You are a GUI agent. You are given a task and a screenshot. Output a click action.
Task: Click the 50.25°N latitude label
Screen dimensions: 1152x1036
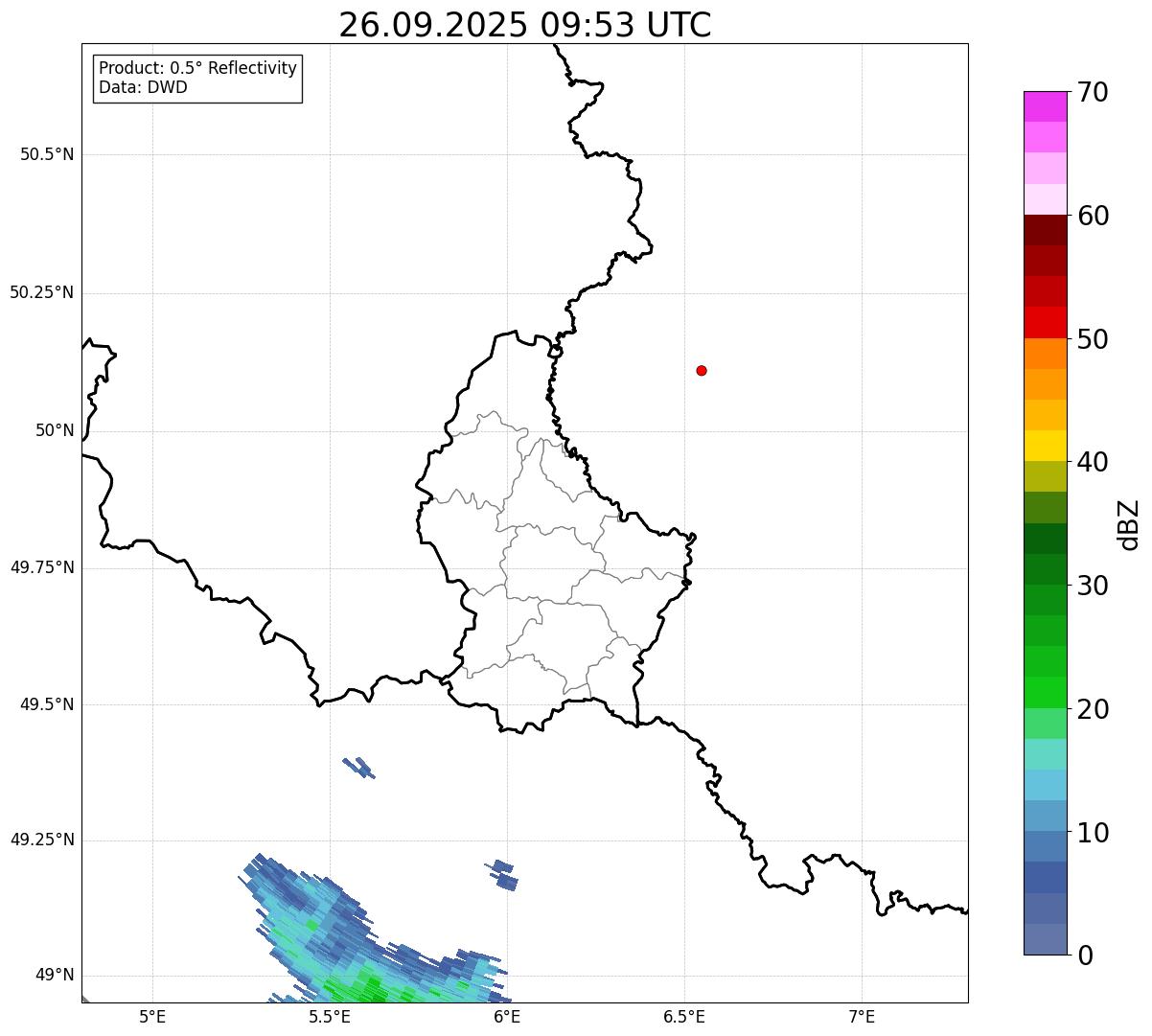(41, 292)
